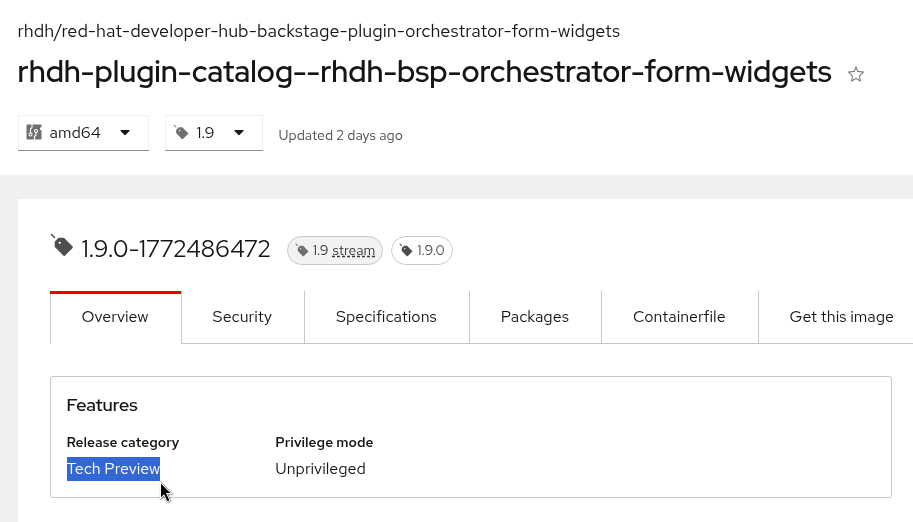913x522 pixels.
Task: Click the tag icon in the 1.9 selector
Action: [181, 132]
